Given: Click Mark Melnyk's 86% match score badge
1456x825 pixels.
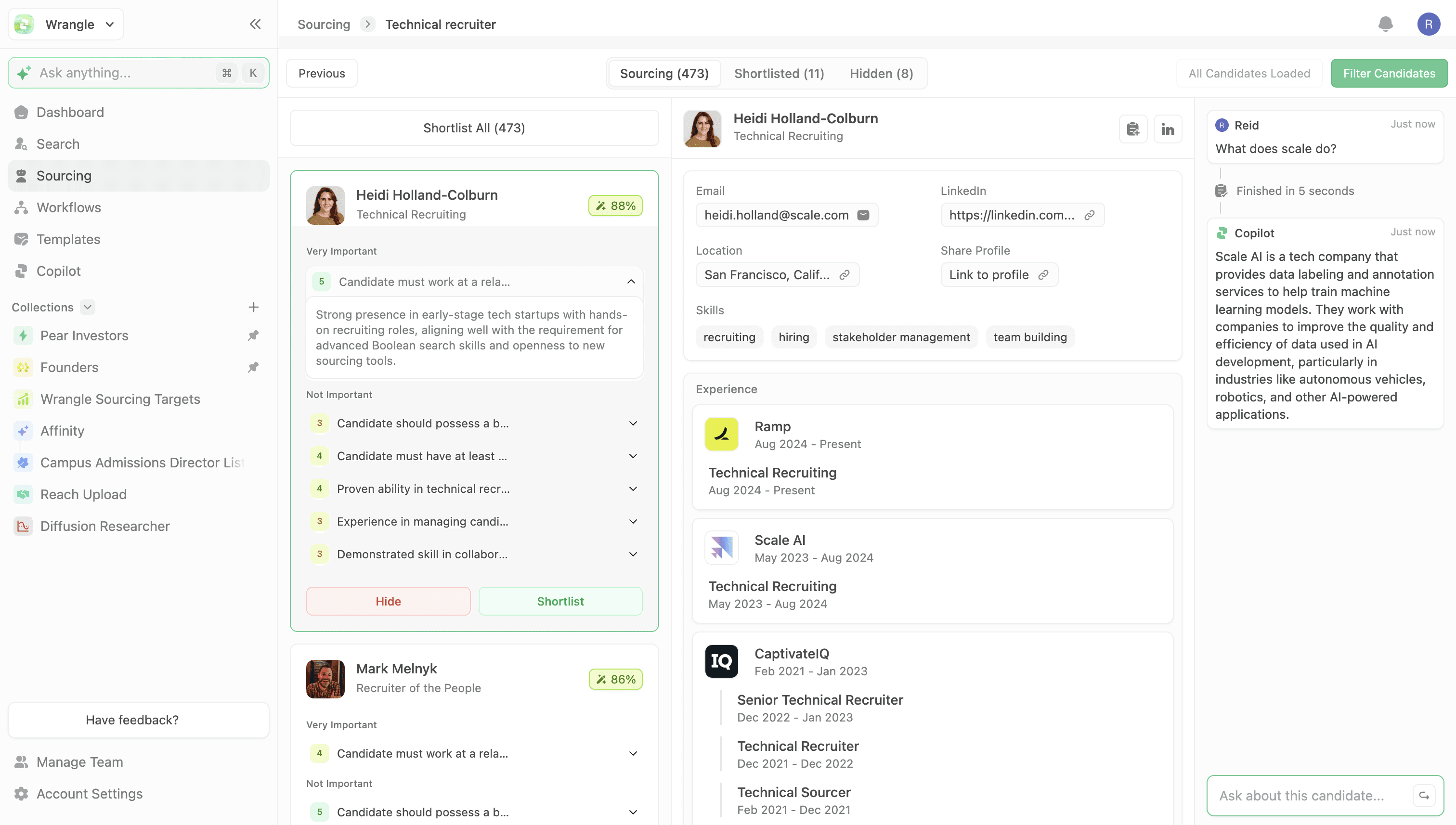Looking at the screenshot, I should pyautogui.click(x=615, y=679).
